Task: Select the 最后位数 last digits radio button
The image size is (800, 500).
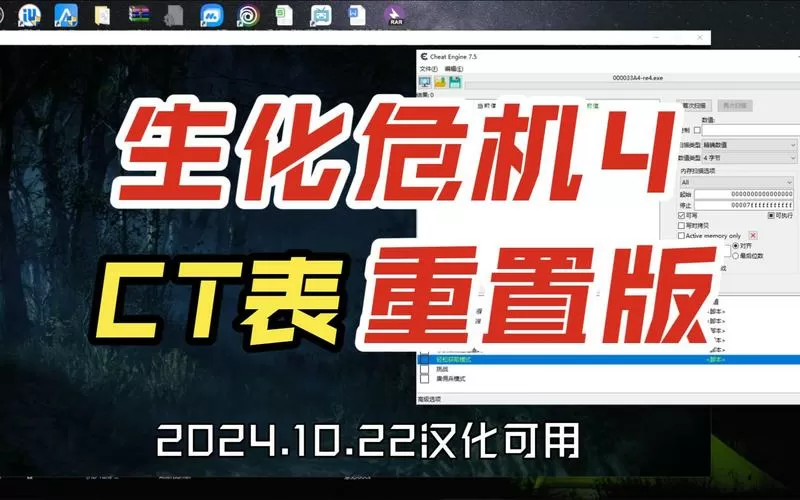Action: pyautogui.click(x=735, y=255)
